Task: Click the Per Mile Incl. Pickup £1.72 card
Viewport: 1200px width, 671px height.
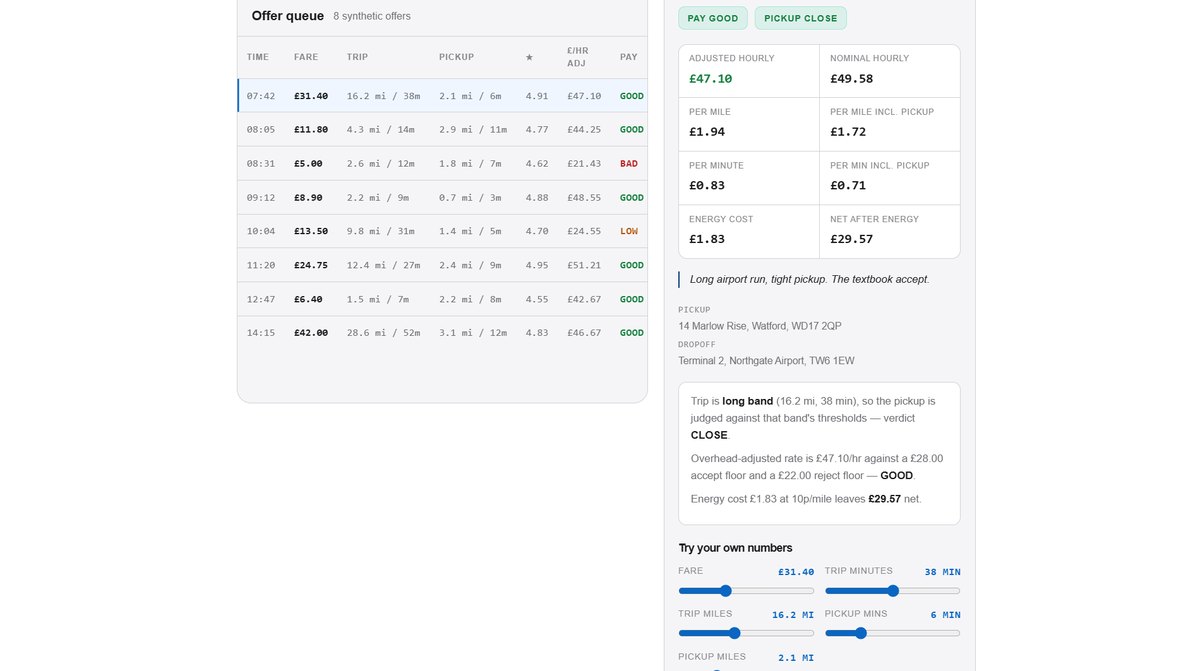Action: pyautogui.click(x=890, y=124)
